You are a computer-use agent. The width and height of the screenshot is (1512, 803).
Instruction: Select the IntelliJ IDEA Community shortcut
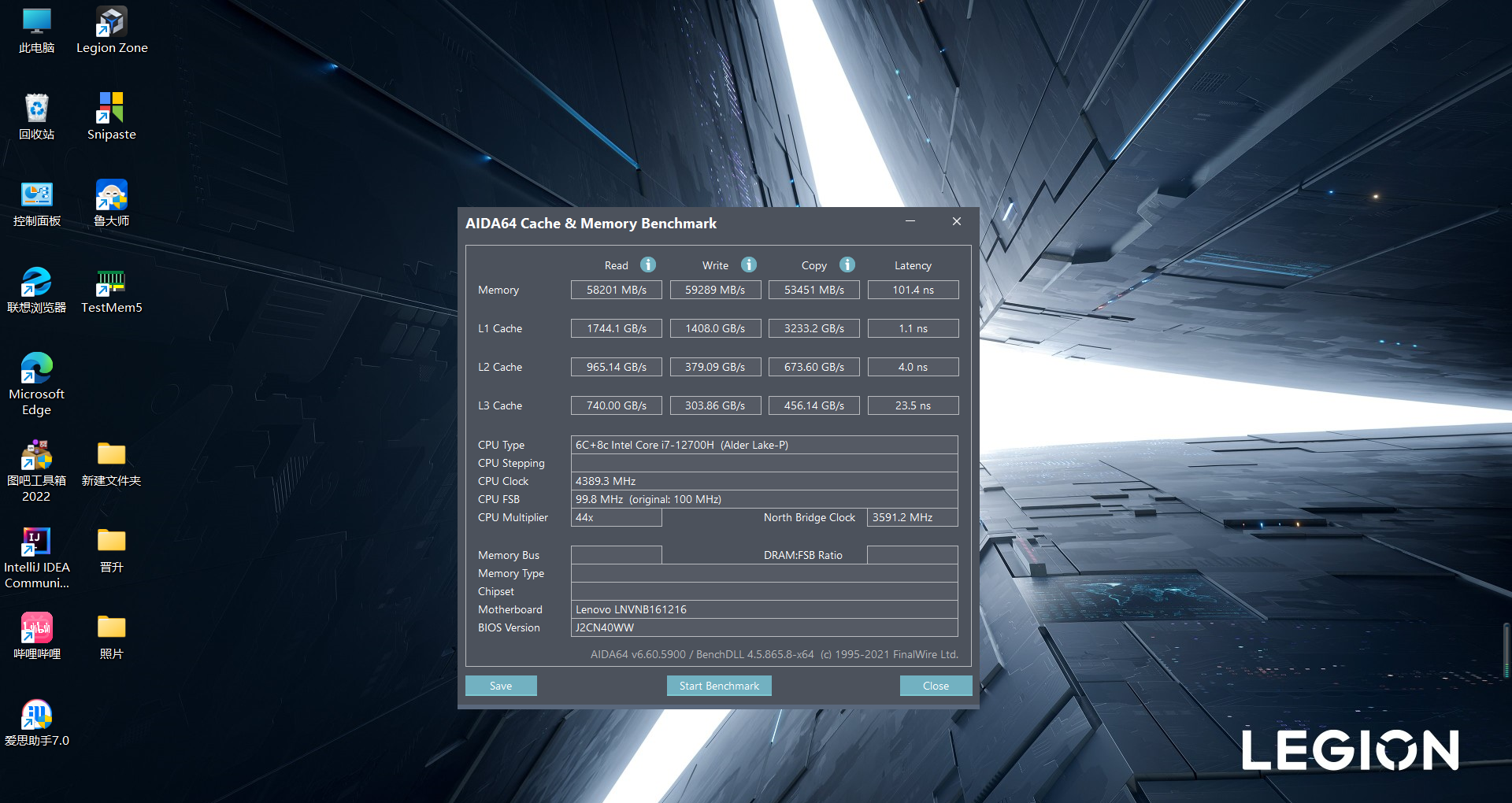pyautogui.click(x=36, y=557)
